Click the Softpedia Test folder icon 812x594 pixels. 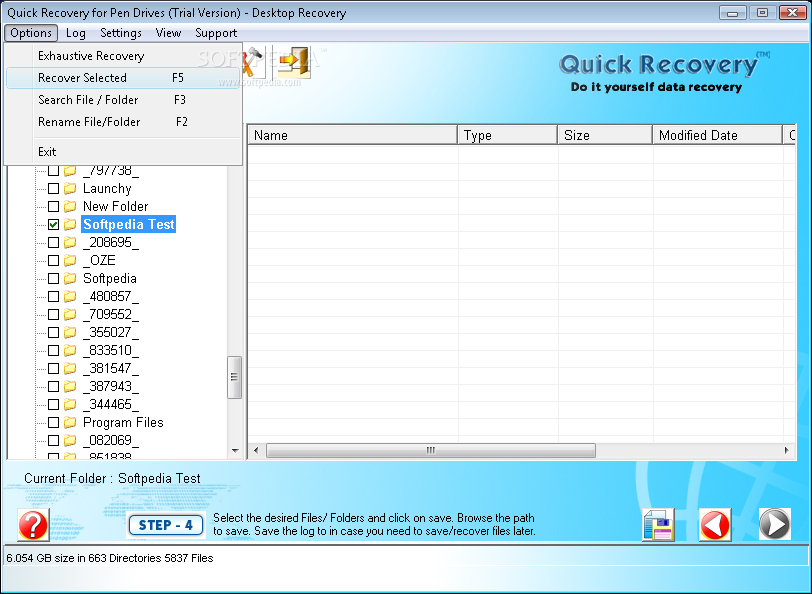click(x=70, y=224)
